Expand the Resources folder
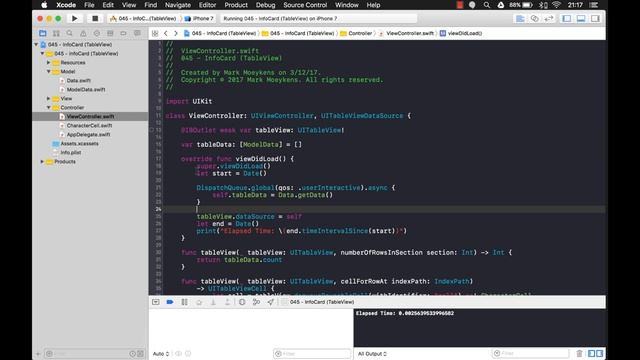 click(x=49, y=62)
